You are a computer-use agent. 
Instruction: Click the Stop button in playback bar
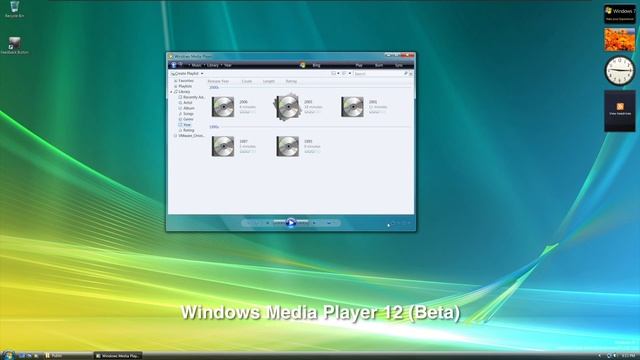tap(268, 223)
